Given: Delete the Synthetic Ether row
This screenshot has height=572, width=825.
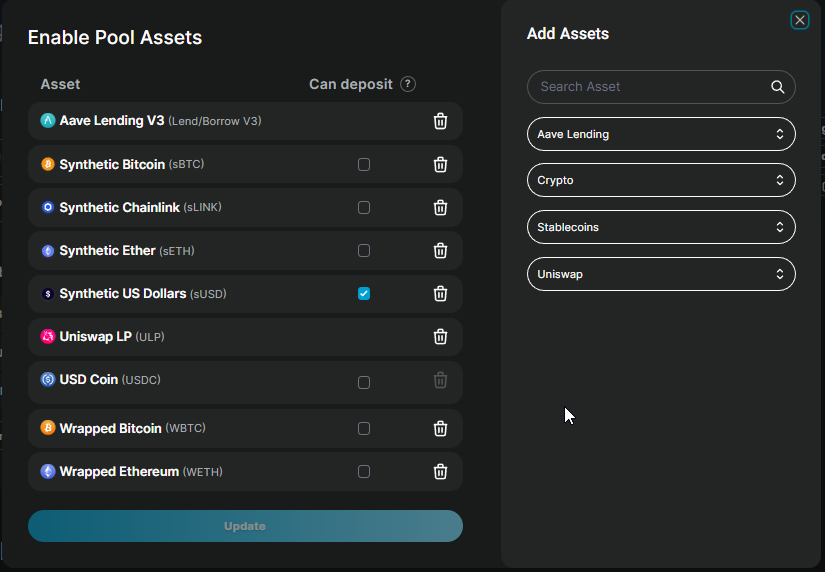Looking at the screenshot, I should tap(440, 250).
